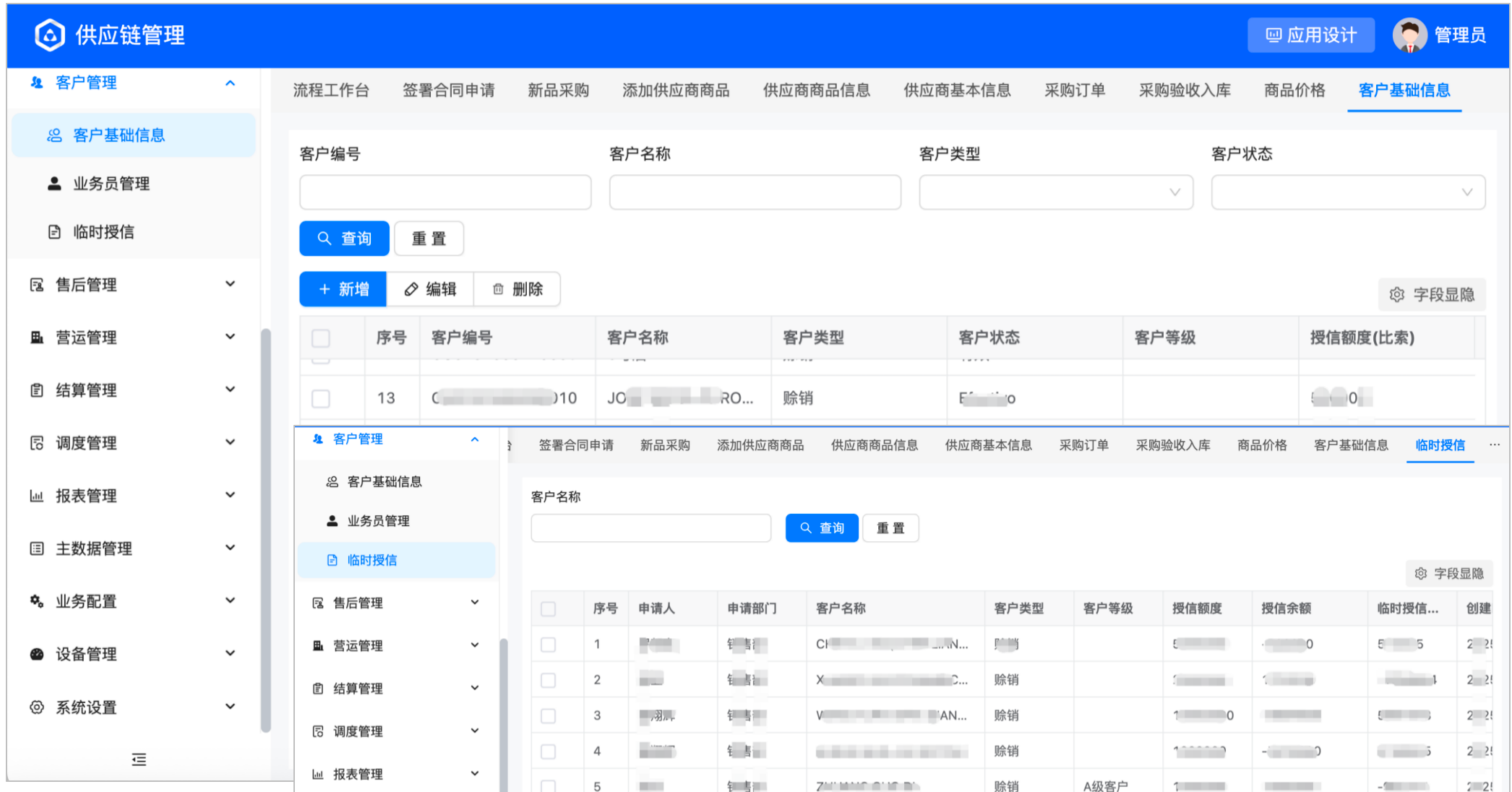Screen dimensions: 1512x792
Task: Click the 主数据管理 icon in the main sidebar
Action: (36, 548)
